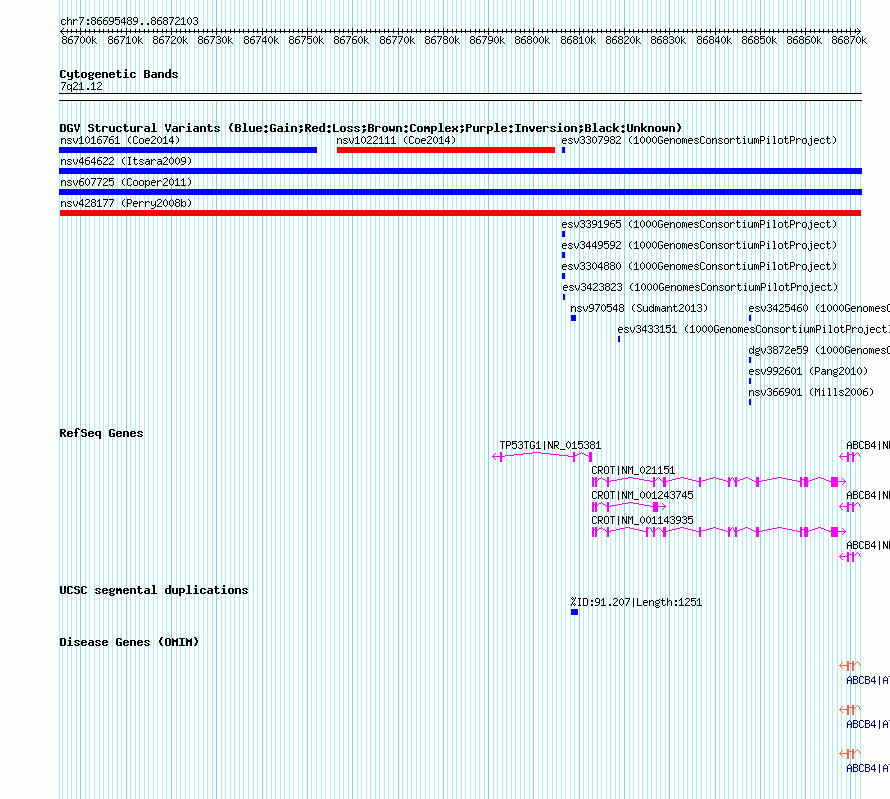Open the esv3391965 variant label
The width and height of the screenshot is (890, 799).
pyautogui.click(x=699, y=224)
